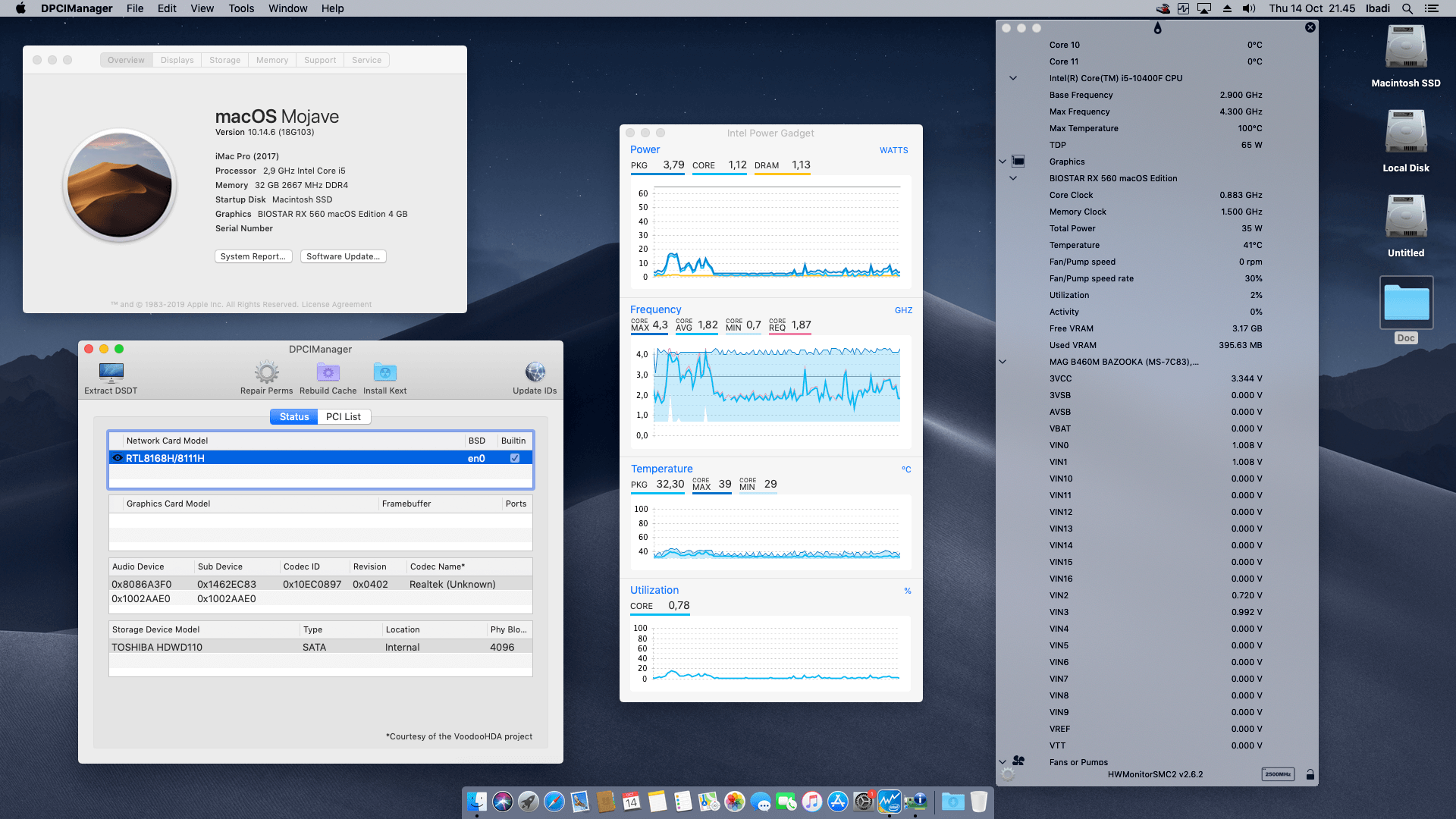
Task: Click the Codec ID column header
Action: pos(314,566)
